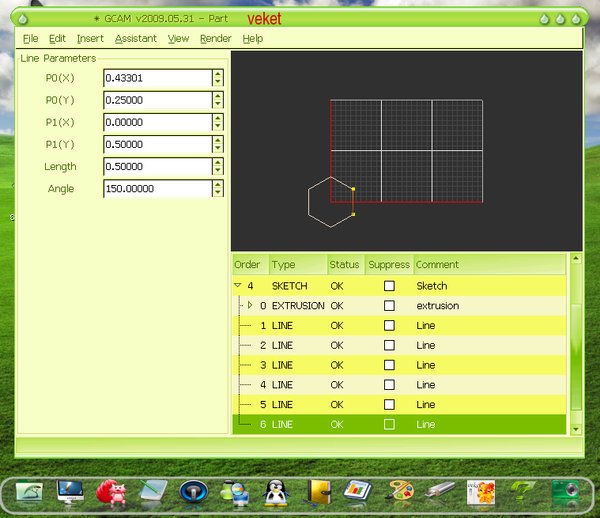Expand the EXTRUSION tree node
The image size is (600, 518).
click(x=250, y=305)
